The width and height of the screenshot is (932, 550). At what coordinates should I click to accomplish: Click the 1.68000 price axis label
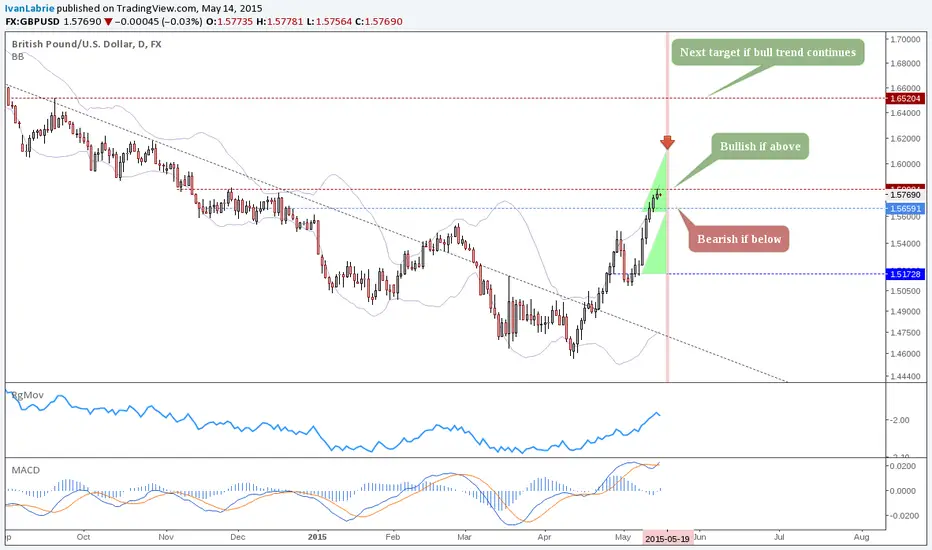coord(905,64)
